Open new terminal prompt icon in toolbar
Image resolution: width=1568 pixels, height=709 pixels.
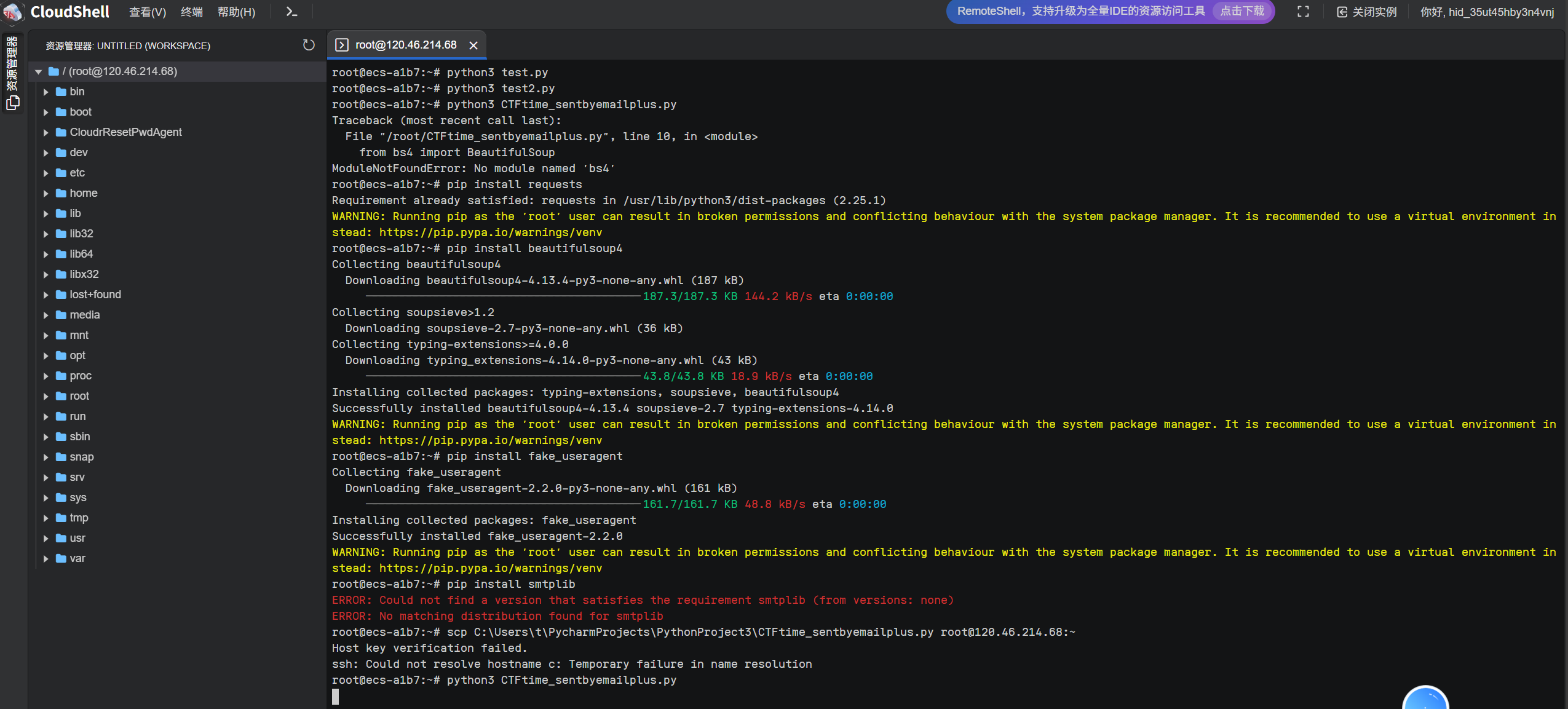[291, 12]
